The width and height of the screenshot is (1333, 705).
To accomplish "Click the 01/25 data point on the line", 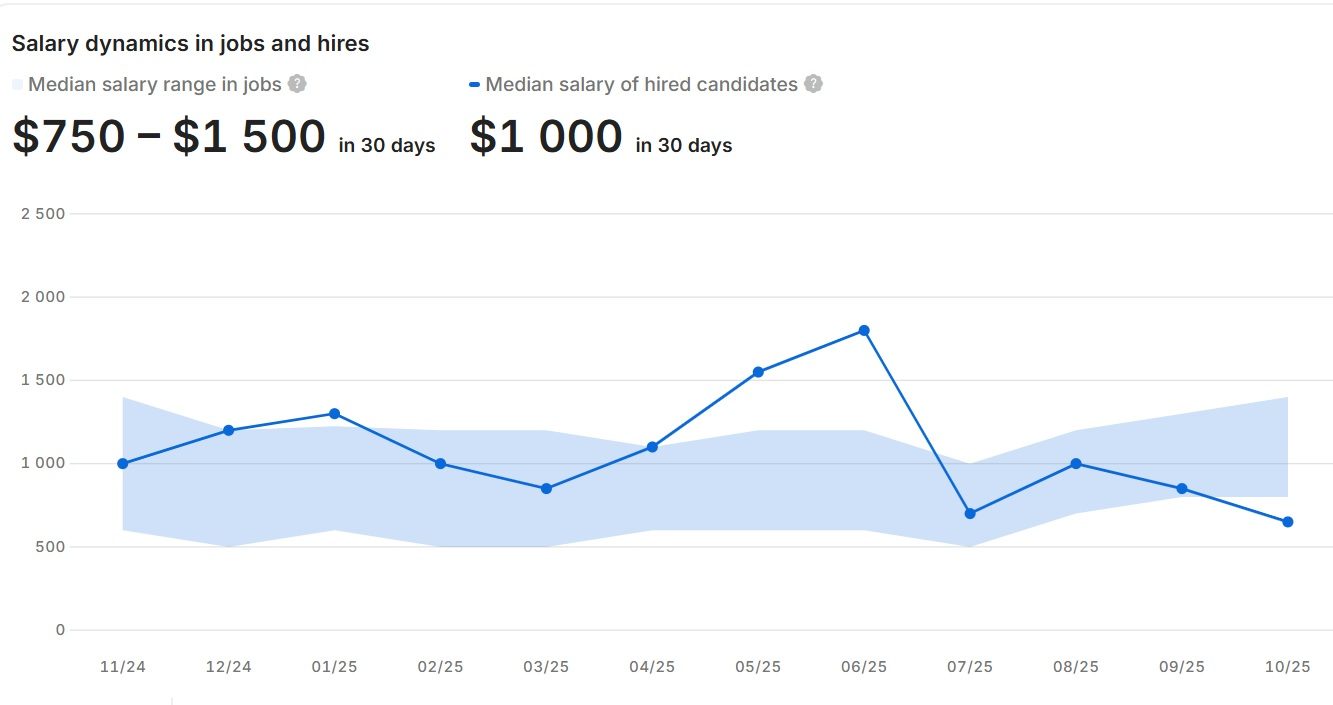I will [x=334, y=414].
